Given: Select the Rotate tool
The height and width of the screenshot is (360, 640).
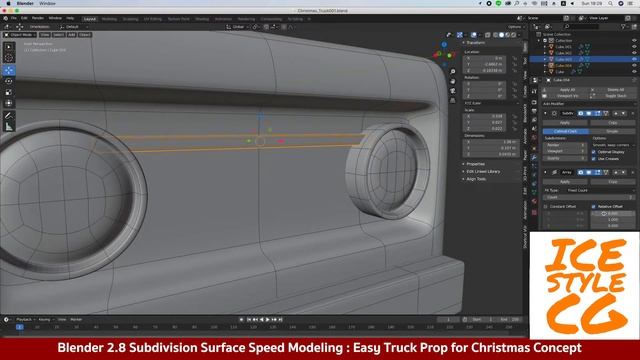Looking at the screenshot, I should coord(9,81).
